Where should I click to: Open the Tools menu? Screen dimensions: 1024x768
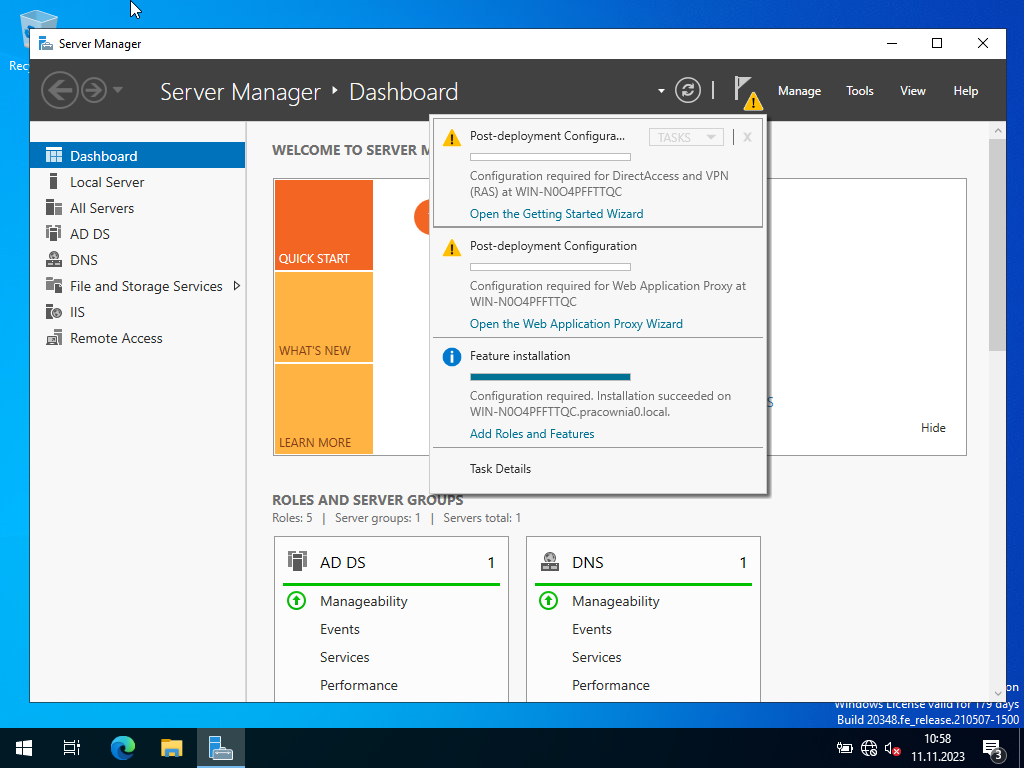[859, 91]
